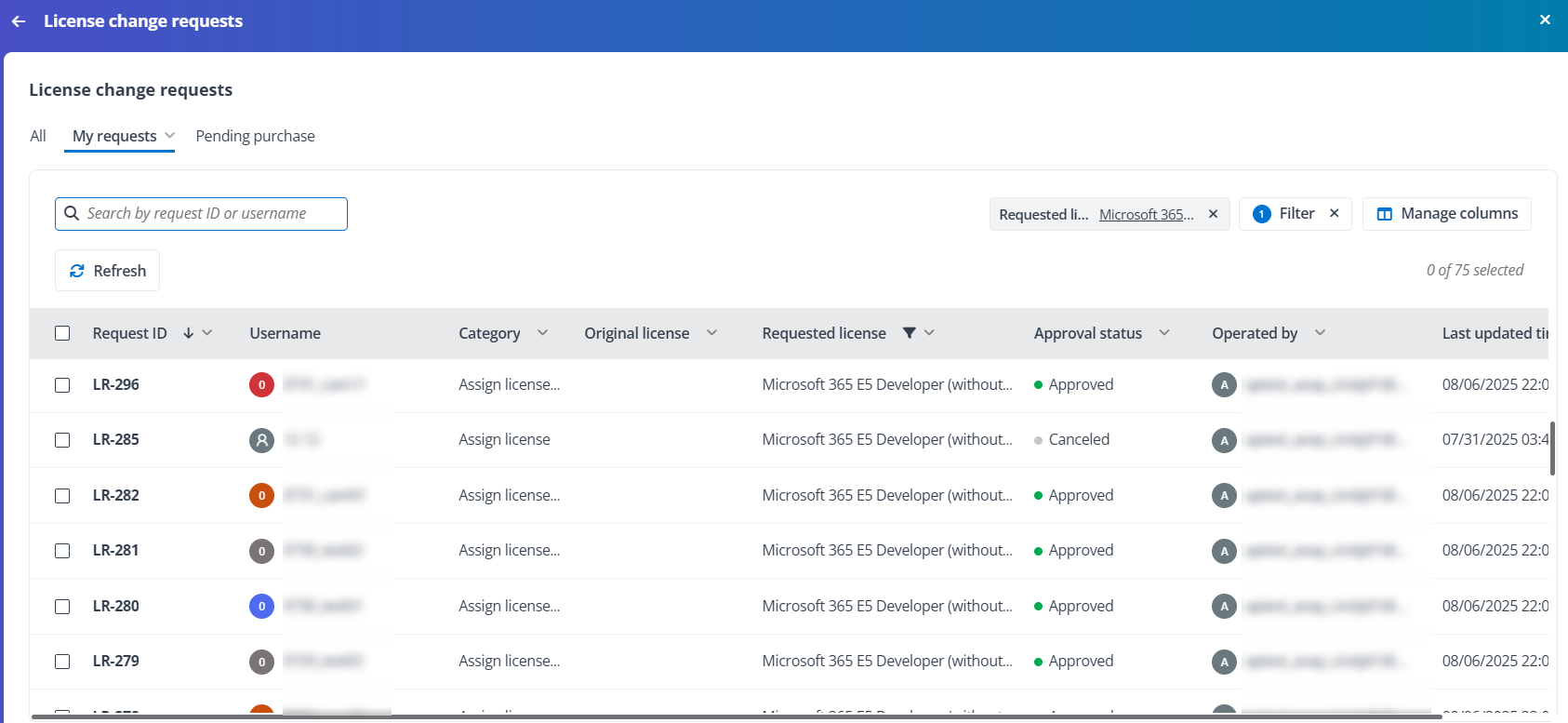Expand the My requests tab dropdown
1568x723 pixels.
point(170,136)
